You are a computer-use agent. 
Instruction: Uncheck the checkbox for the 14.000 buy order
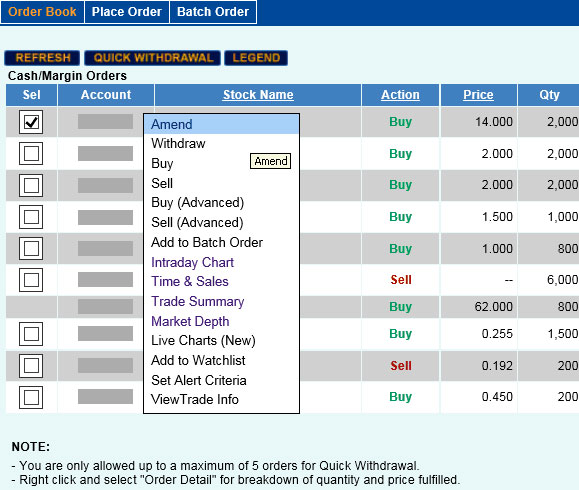pos(31,122)
